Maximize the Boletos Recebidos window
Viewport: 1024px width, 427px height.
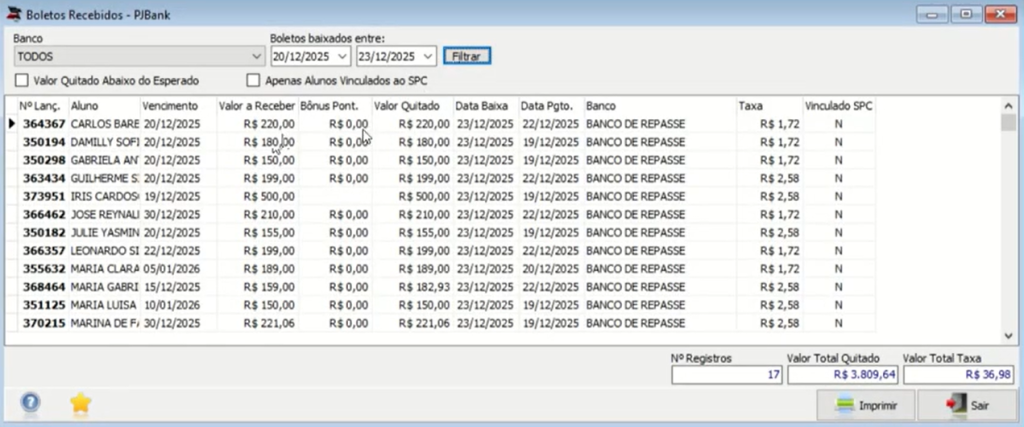pos(966,14)
